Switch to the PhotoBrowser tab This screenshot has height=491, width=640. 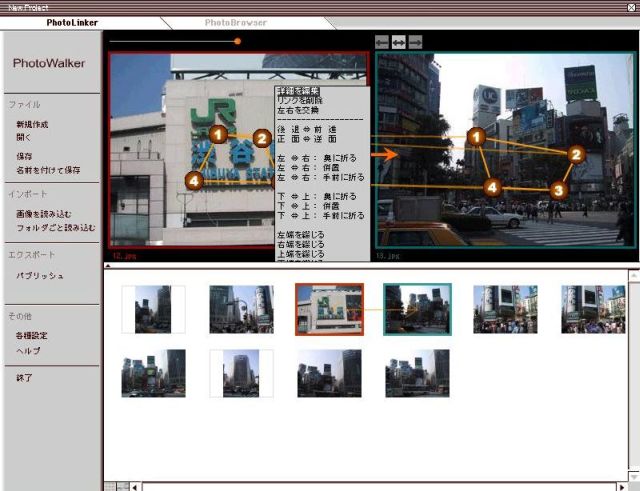click(x=235, y=21)
